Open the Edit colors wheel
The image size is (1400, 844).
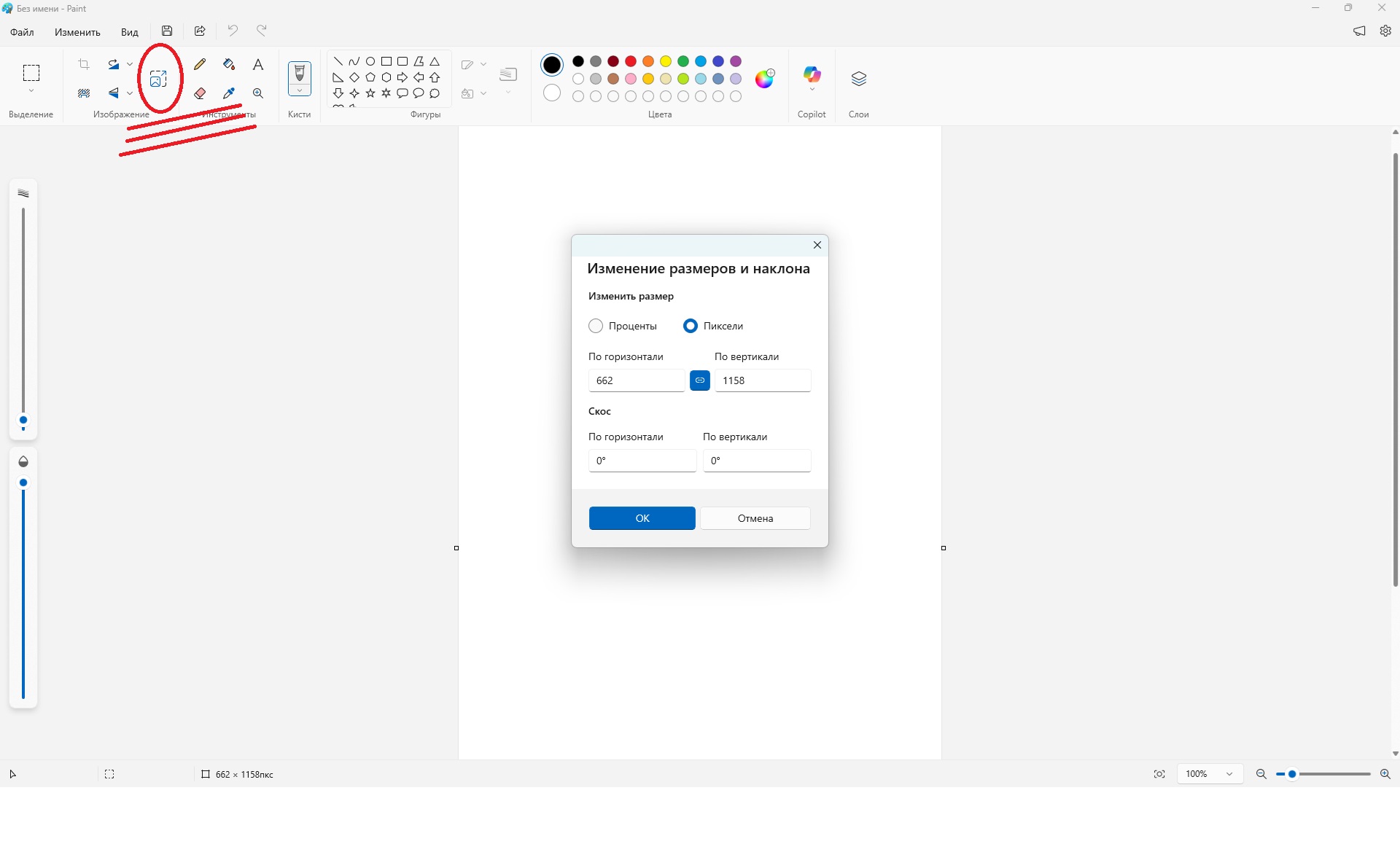tap(765, 78)
